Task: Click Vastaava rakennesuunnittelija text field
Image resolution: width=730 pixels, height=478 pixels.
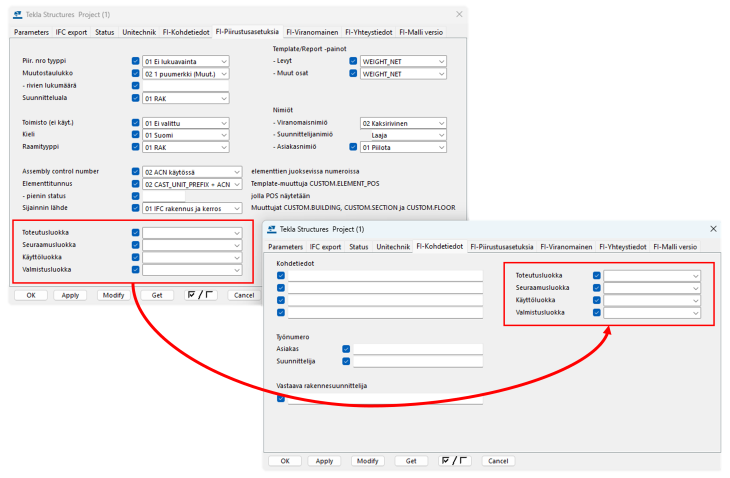Action: pos(385,399)
